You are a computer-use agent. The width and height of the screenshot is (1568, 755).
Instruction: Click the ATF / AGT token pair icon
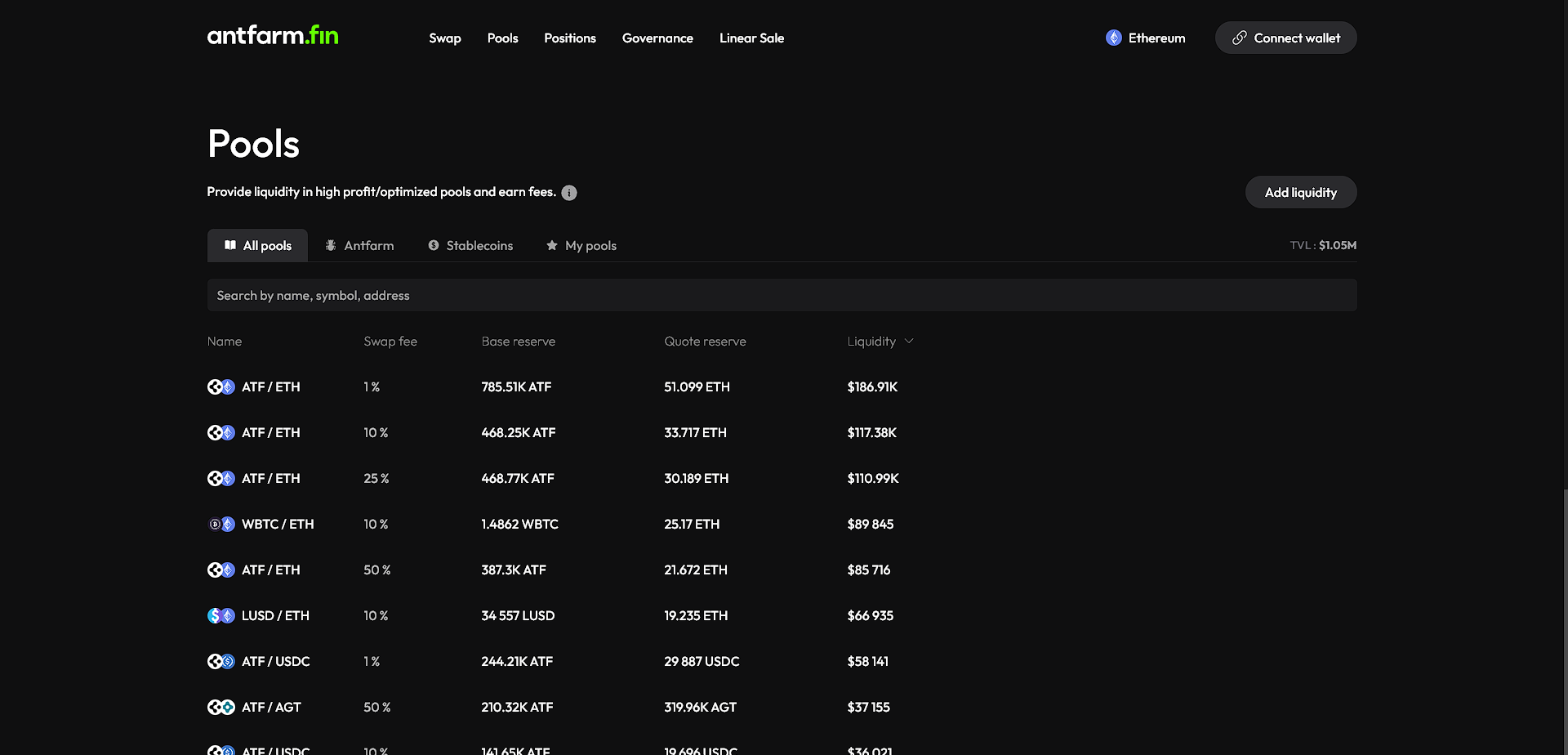[221, 708]
